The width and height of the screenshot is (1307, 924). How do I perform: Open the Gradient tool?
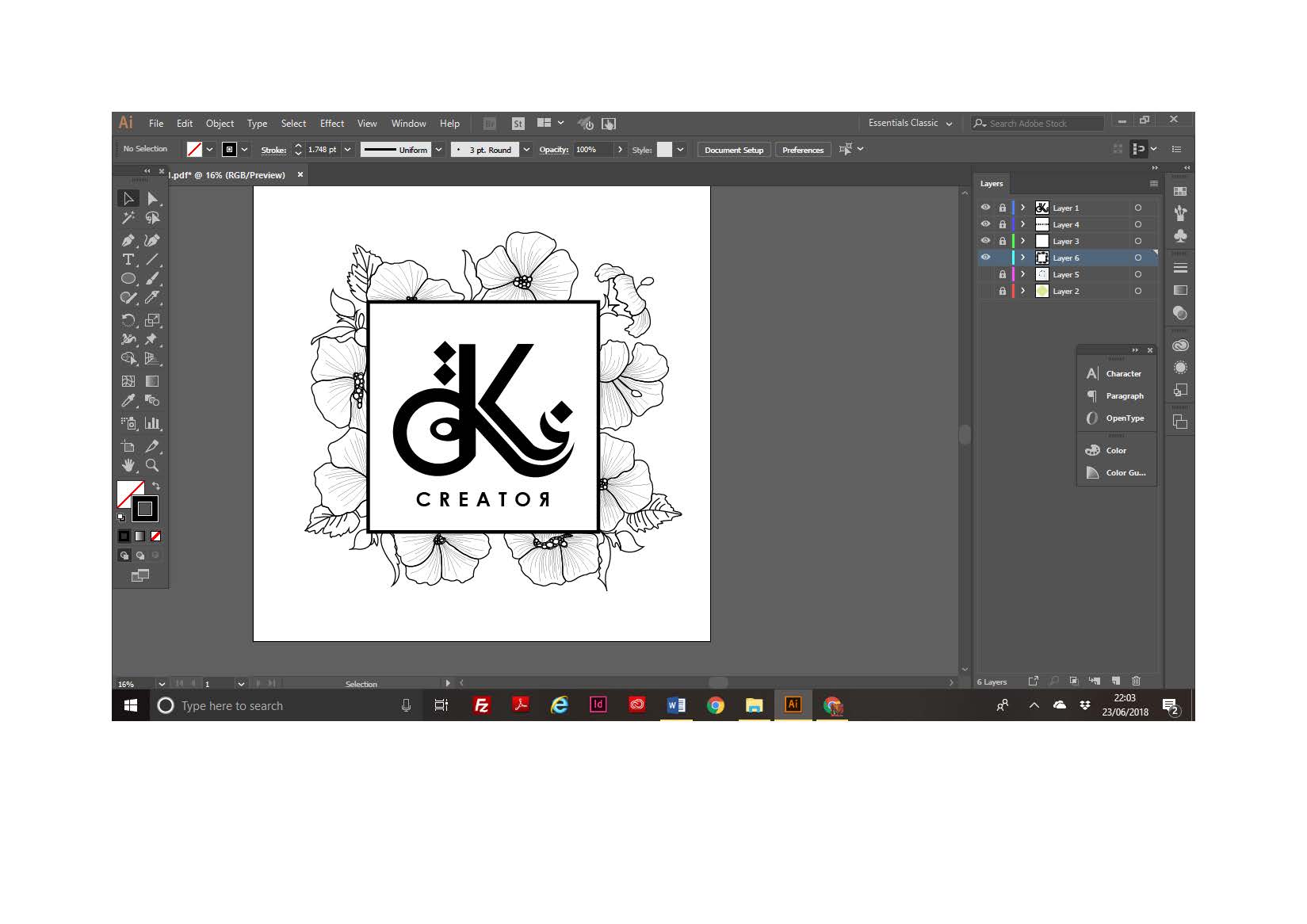coord(154,380)
